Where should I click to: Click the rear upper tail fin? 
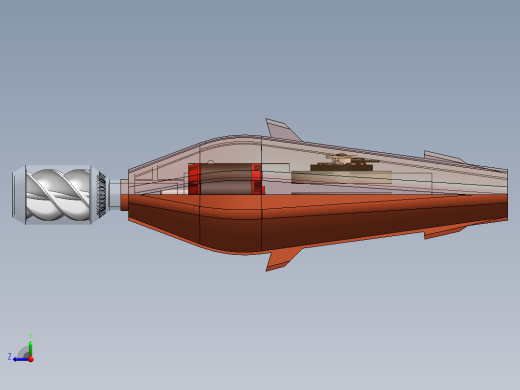pyautogui.click(x=445, y=157)
